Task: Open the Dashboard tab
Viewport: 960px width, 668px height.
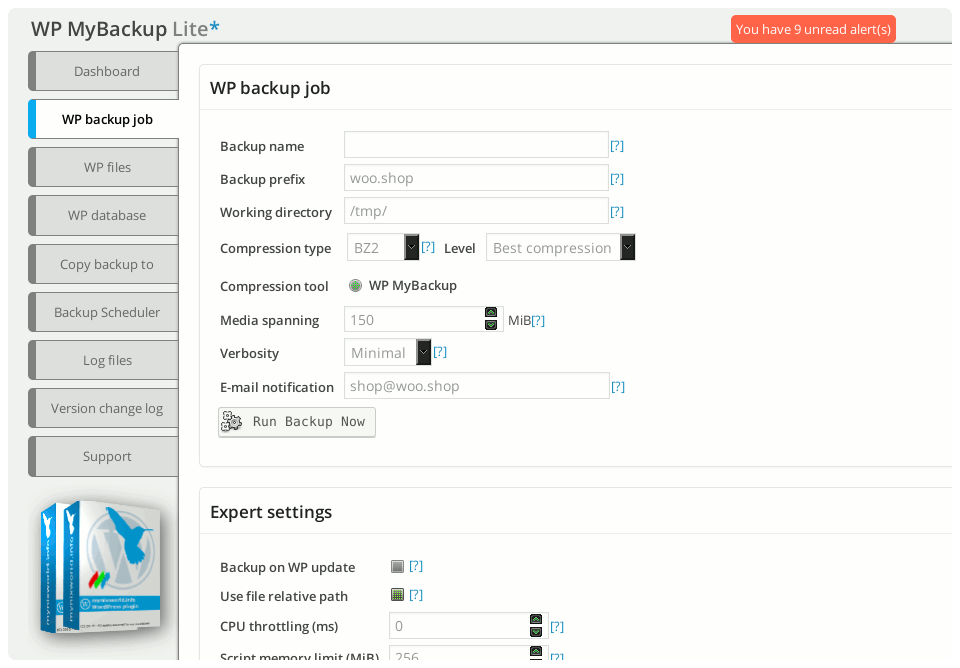Action: (x=104, y=72)
